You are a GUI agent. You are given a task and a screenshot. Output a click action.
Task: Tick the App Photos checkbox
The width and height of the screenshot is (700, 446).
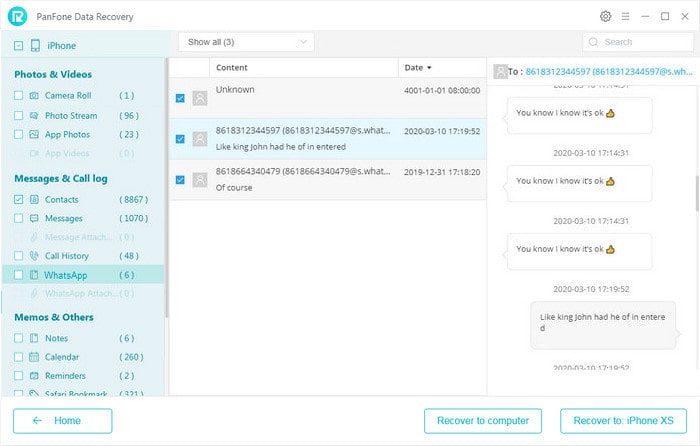18,134
